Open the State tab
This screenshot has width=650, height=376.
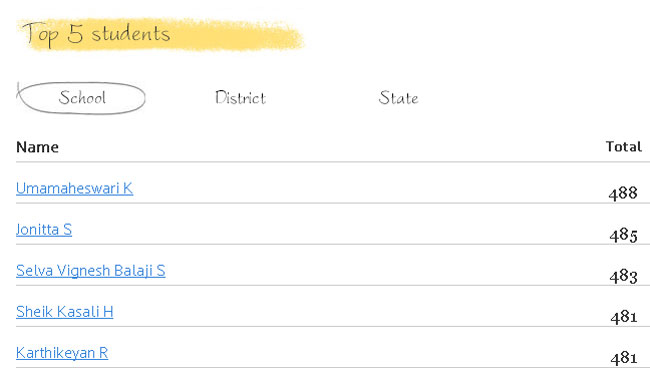tap(398, 98)
